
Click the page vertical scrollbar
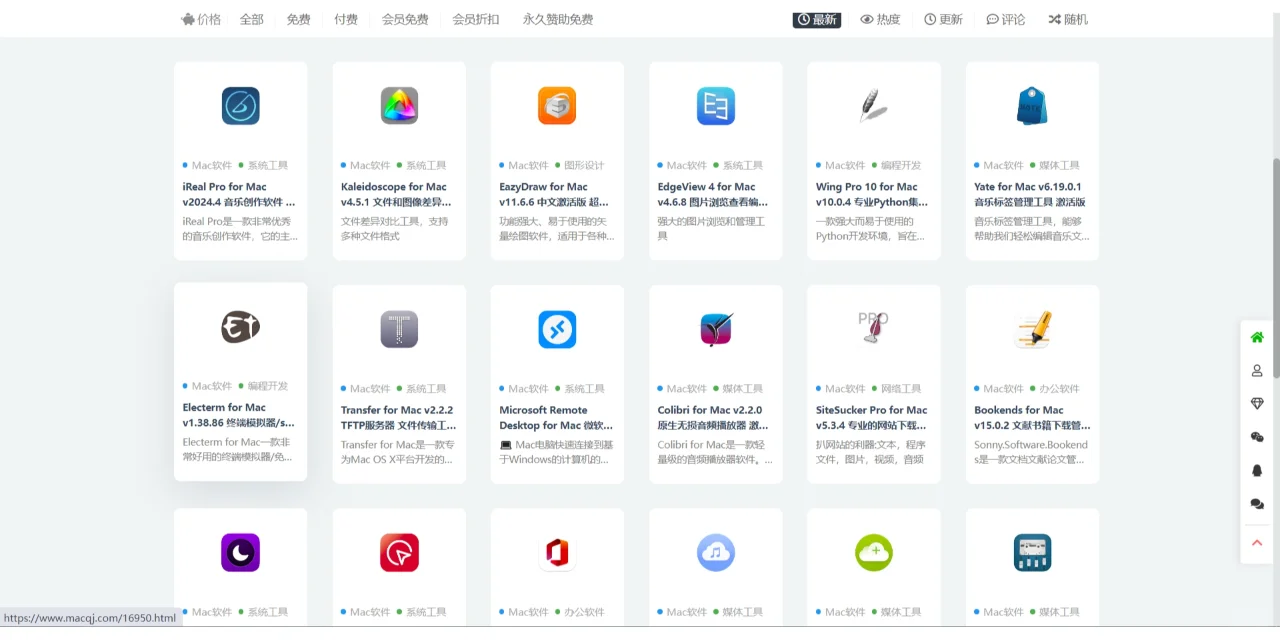[x=1275, y=267]
